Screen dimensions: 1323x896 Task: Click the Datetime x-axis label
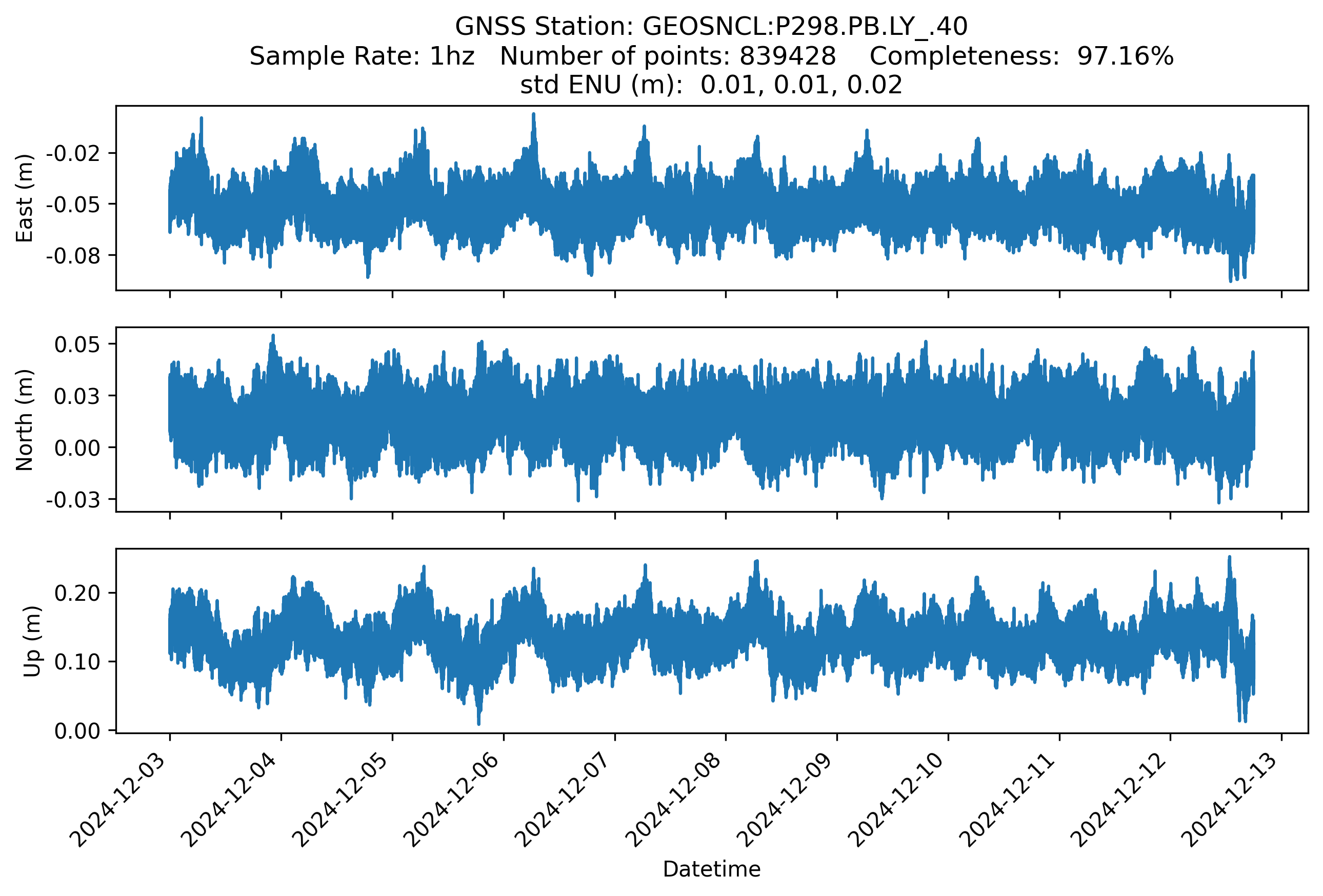[x=711, y=869]
